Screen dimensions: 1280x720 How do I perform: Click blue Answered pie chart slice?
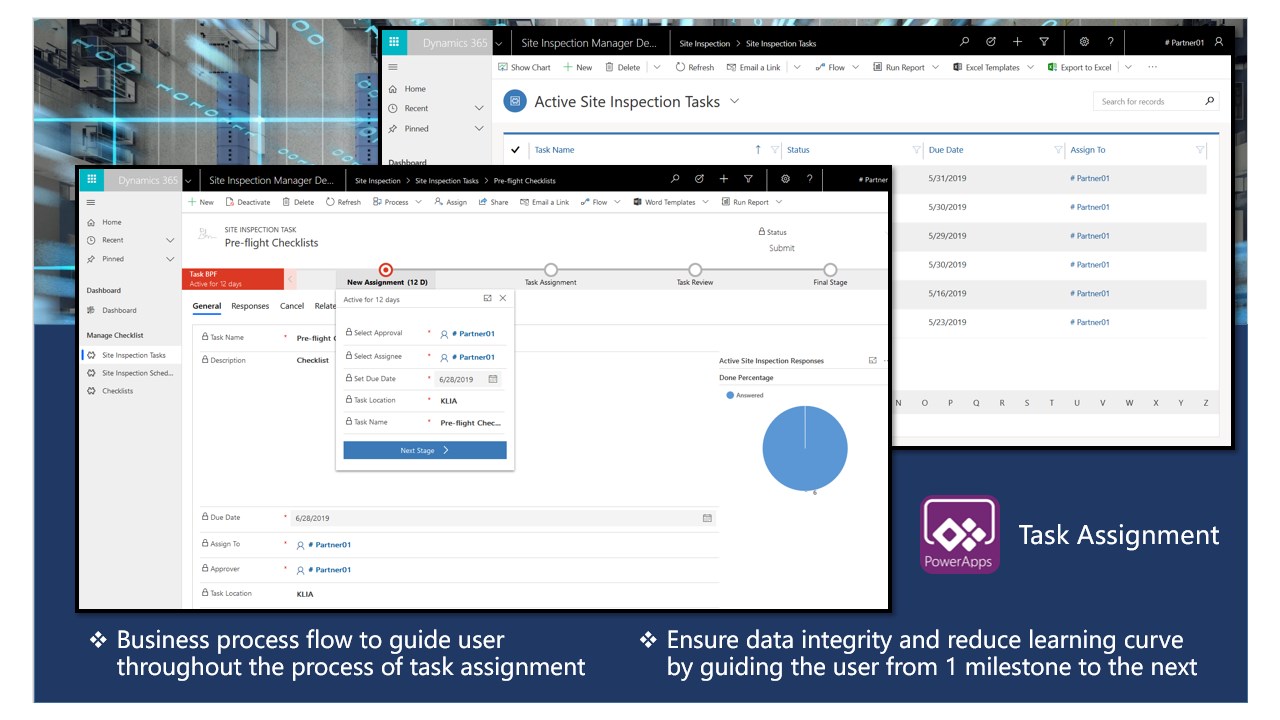805,448
